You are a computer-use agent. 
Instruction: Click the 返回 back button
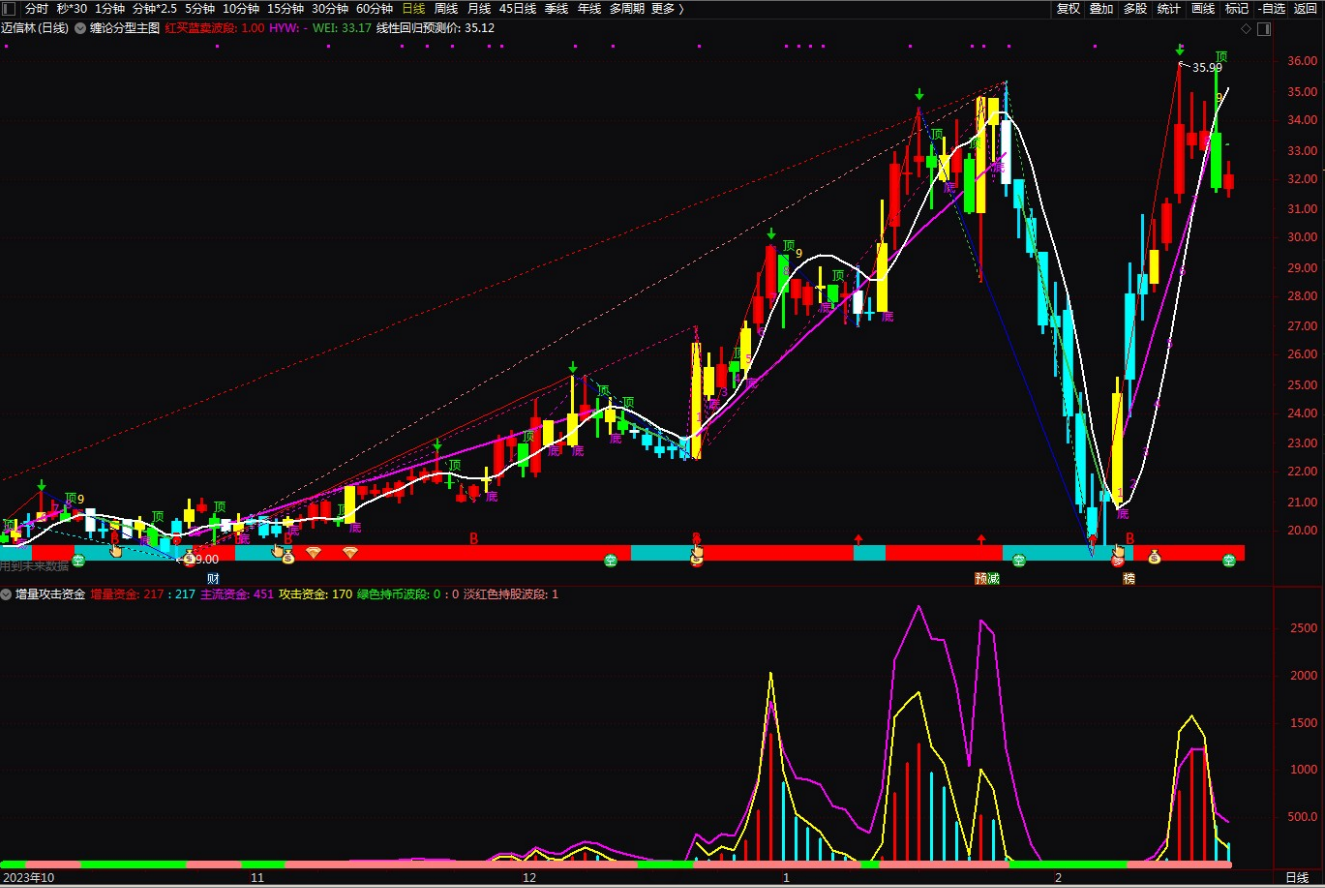1306,8
